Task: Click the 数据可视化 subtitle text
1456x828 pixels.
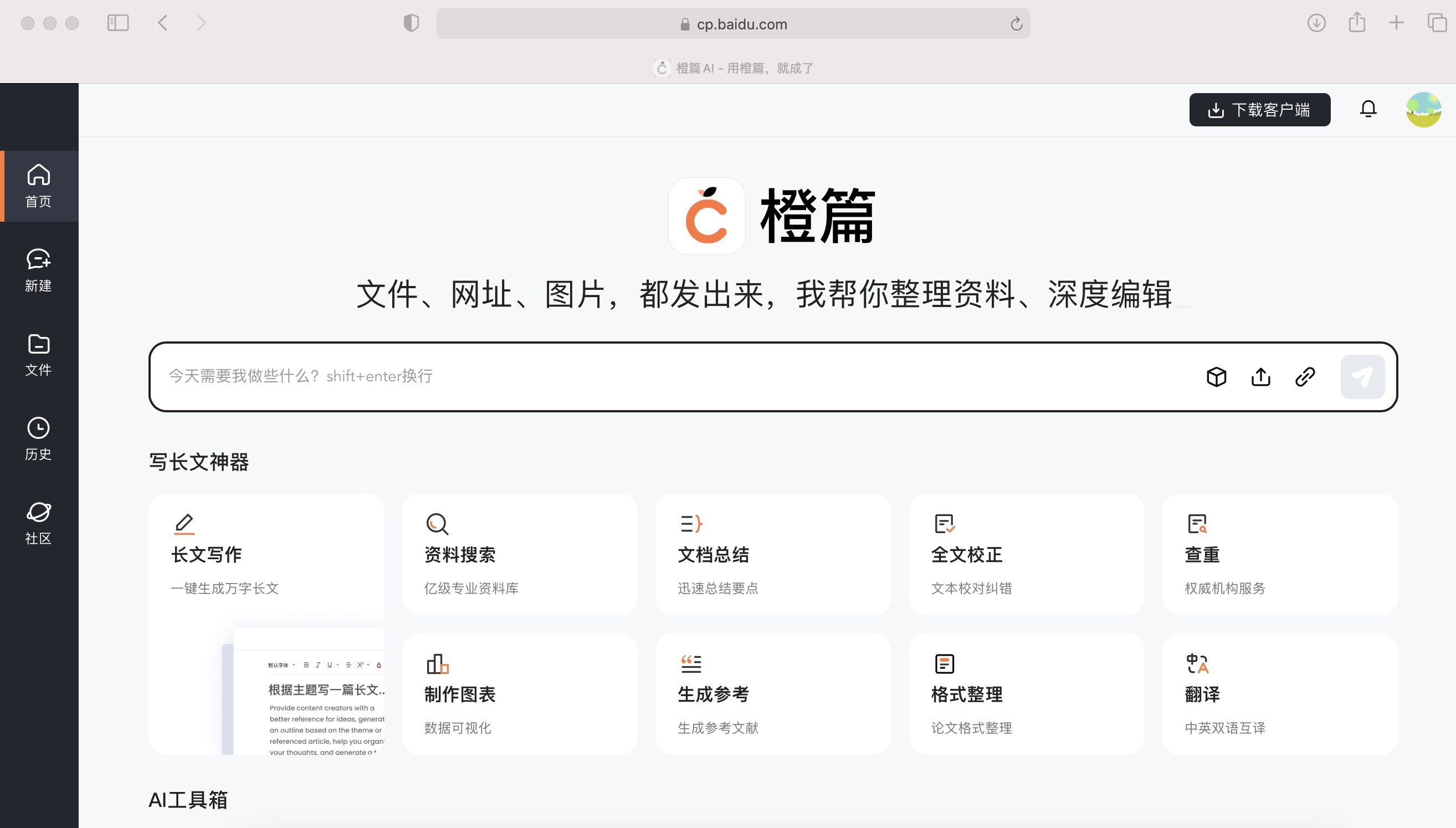Action: (x=458, y=728)
